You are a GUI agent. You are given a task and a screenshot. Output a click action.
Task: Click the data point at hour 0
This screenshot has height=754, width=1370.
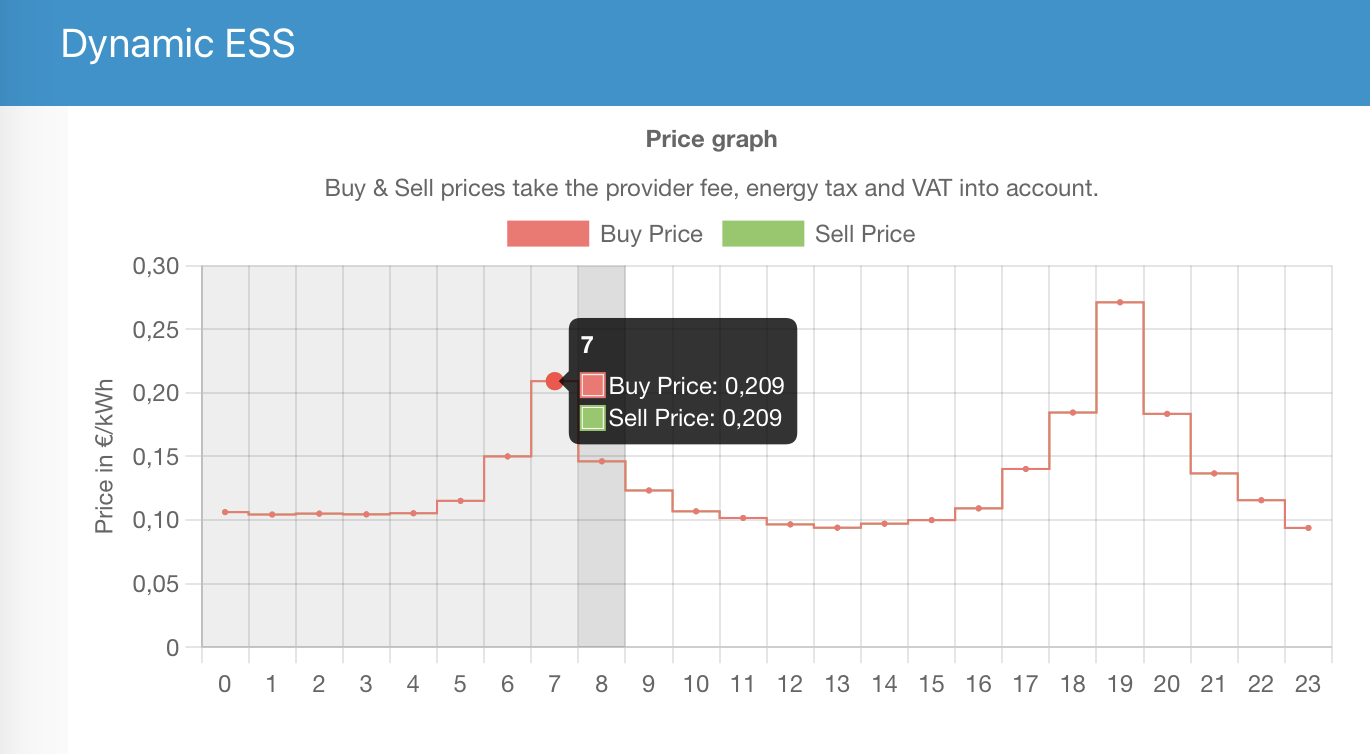tap(225, 510)
